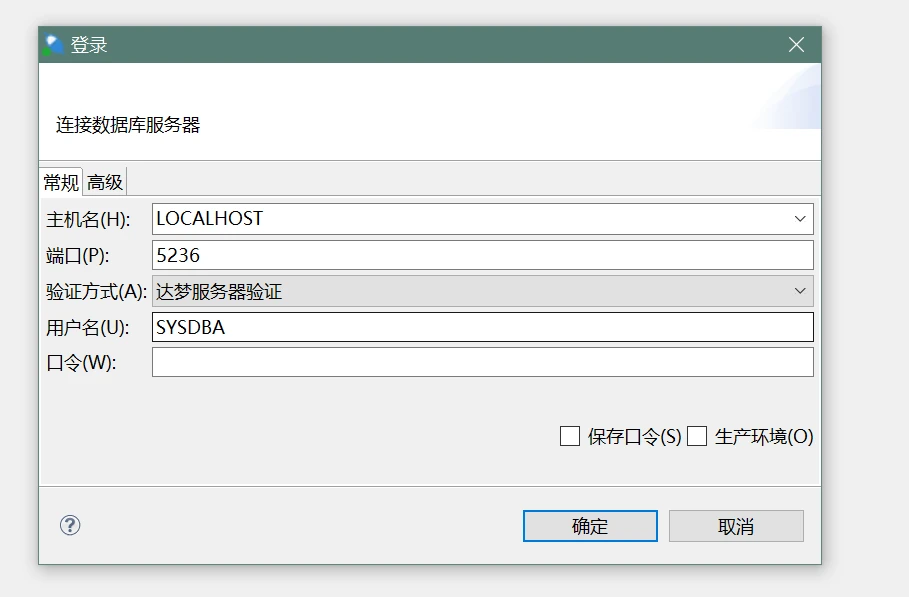Click the app icon in the title bar

point(54,45)
